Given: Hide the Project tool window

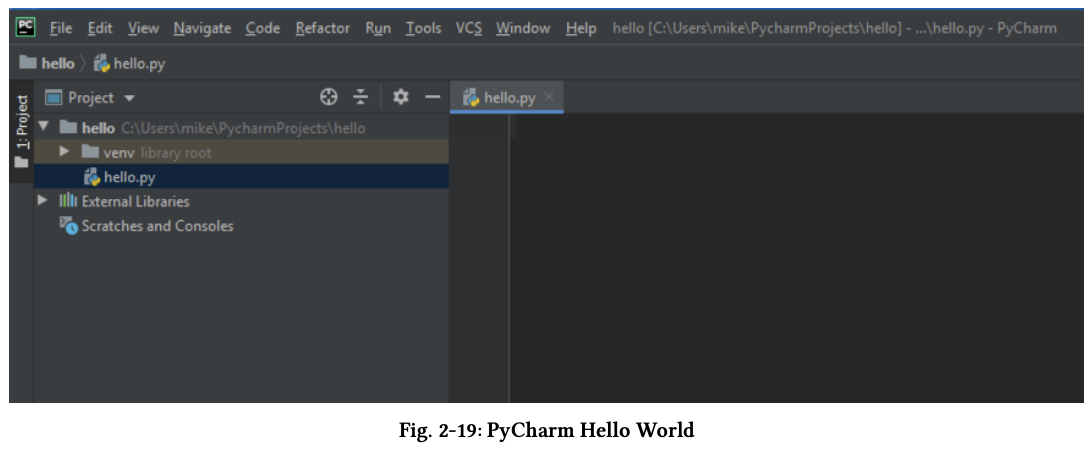Looking at the screenshot, I should [433, 98].
